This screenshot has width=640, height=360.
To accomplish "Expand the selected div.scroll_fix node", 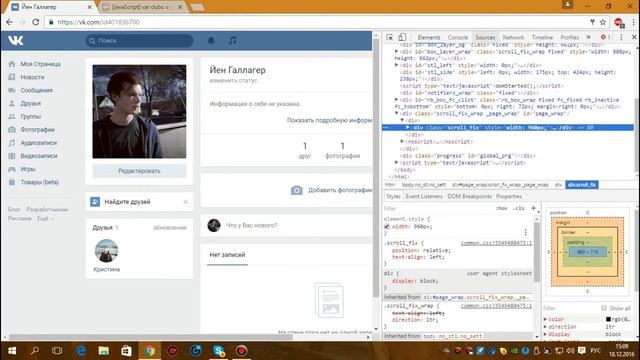I will point(407,127).
